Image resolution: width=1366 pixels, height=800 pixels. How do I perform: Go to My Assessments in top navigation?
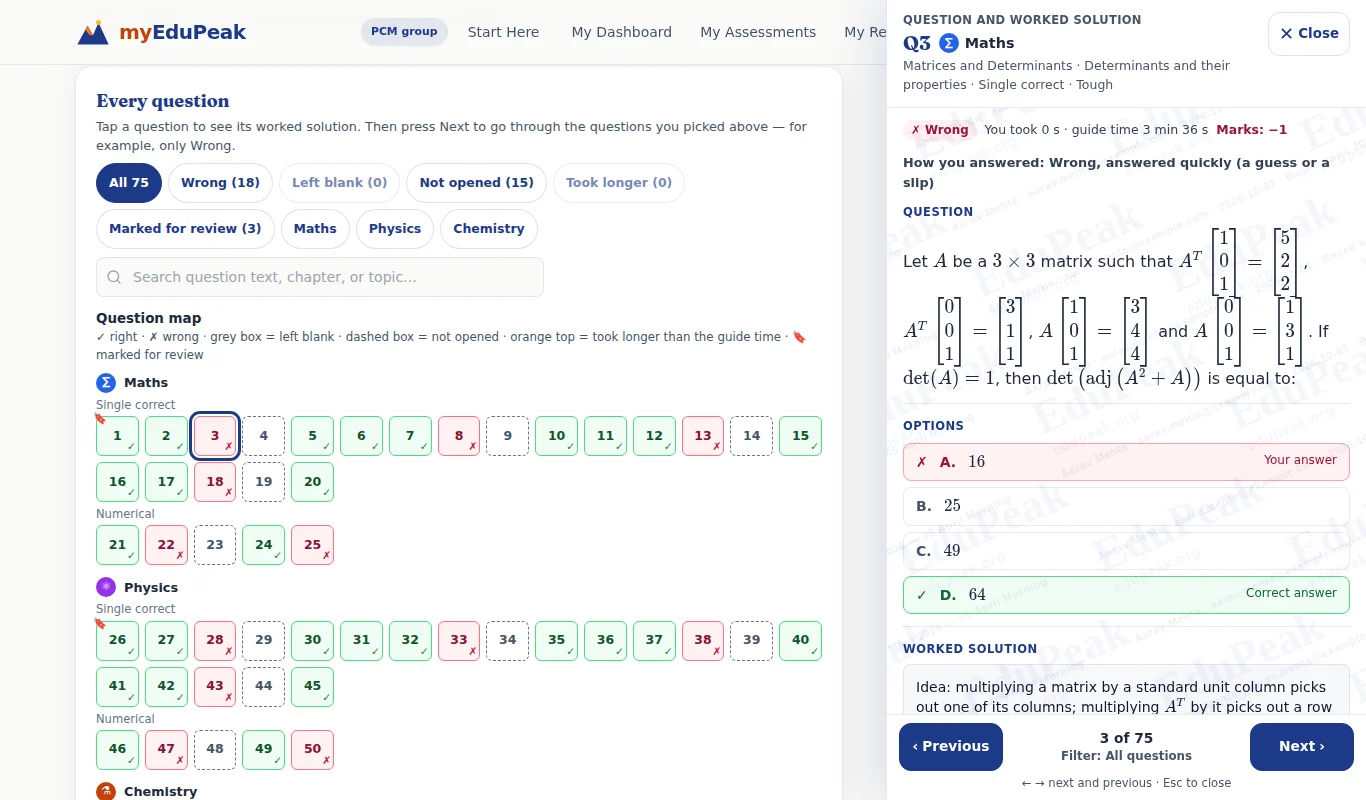758,32
